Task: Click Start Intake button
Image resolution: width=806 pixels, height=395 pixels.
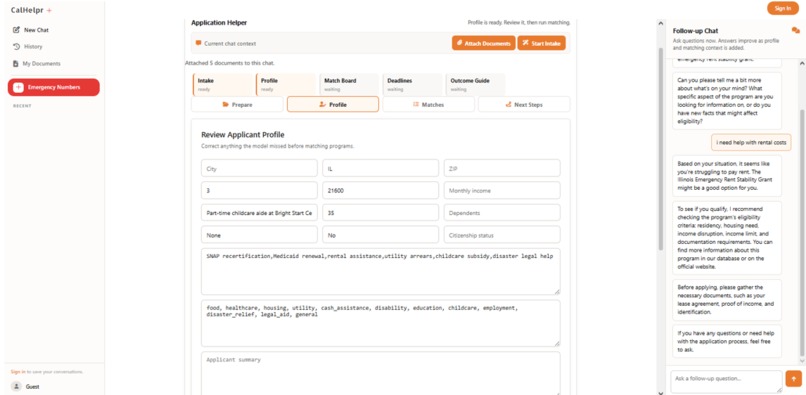Action: pyautogui.click(x=541, y=43)
